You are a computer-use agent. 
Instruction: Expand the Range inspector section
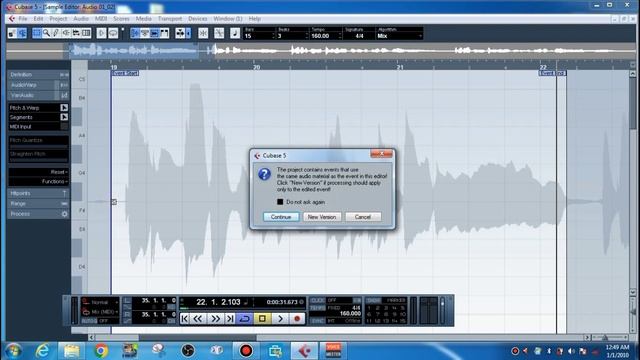(x=38, y=203)
